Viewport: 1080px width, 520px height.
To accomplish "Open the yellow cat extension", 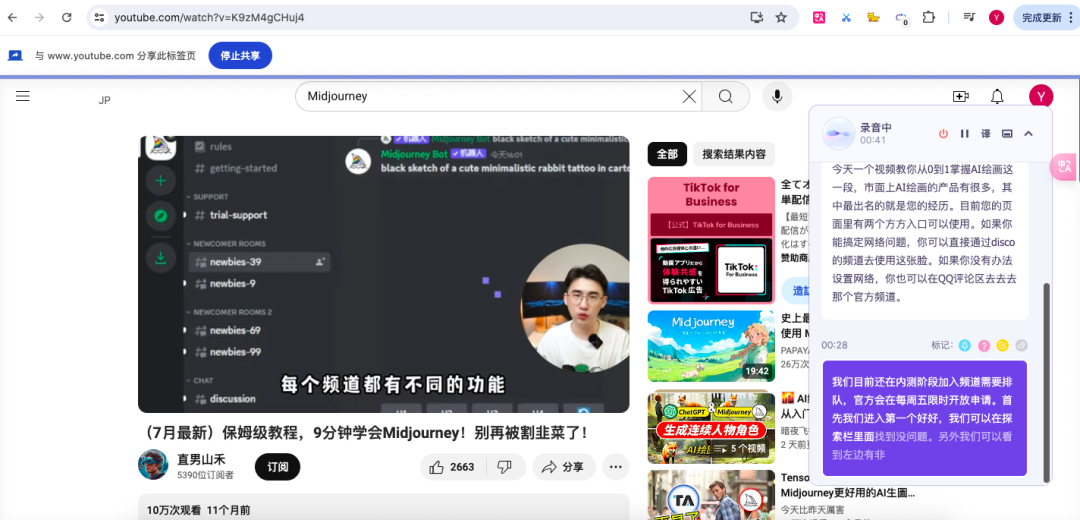I will pos(873,18).
